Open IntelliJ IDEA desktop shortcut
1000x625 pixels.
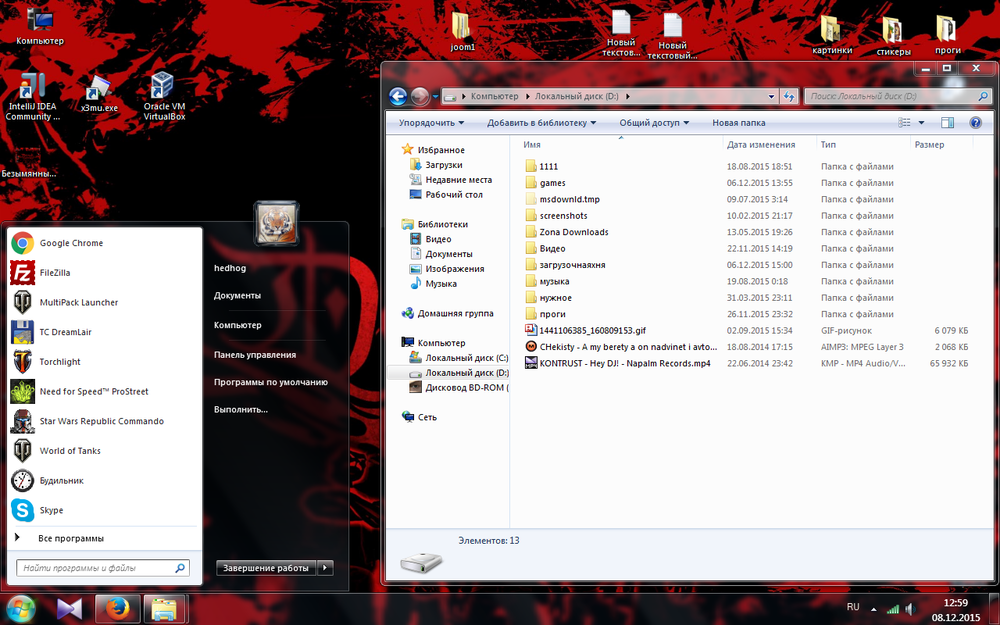pyautogui.click(x=32, y=96)
